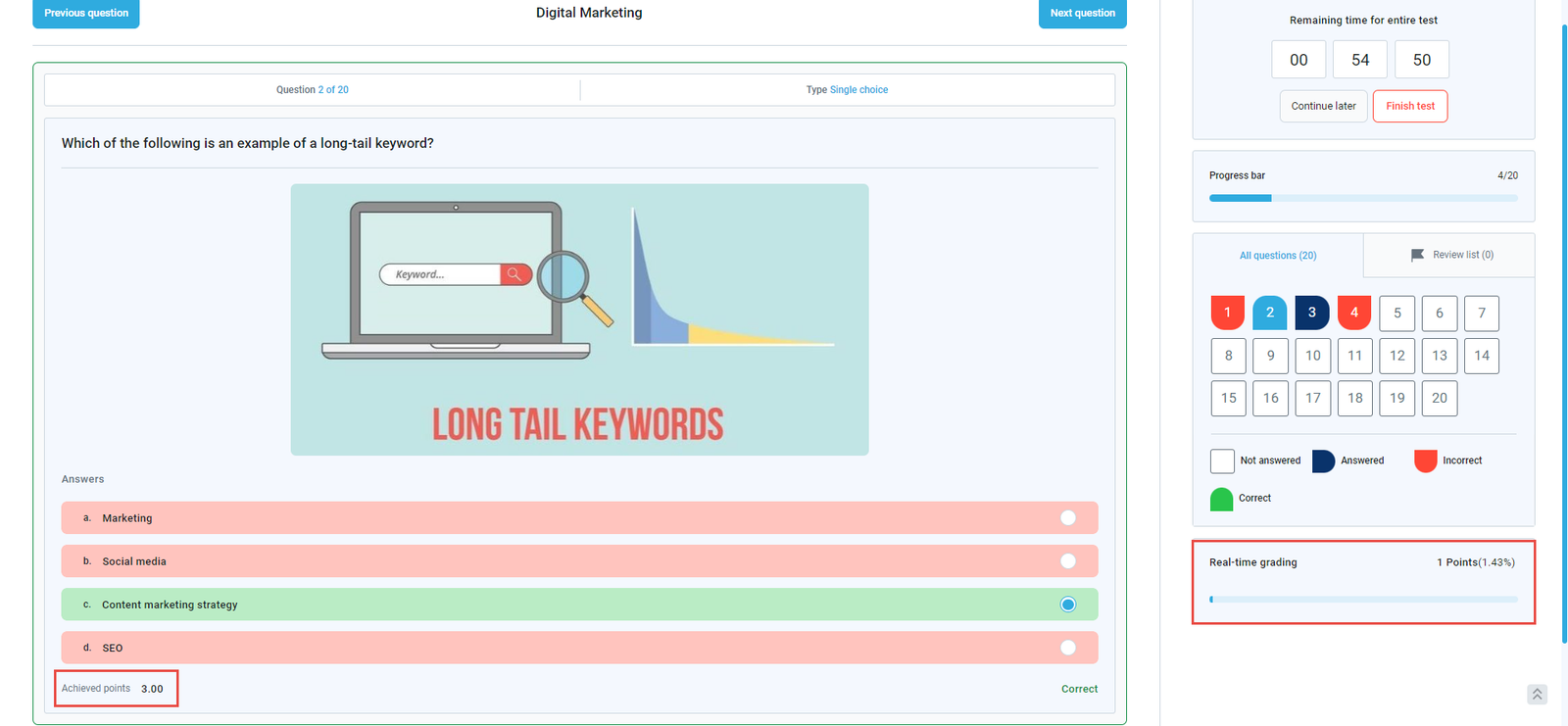Switch to the All questions tab
This screenshot has height=726, width=1568.
point(1277,256)
